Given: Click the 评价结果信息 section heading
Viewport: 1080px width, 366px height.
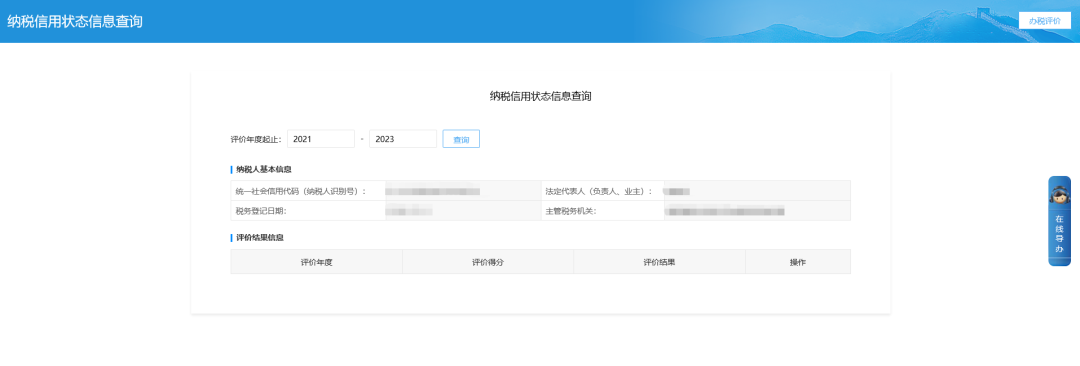Looking at the screenshot, I should click(260, 238).
